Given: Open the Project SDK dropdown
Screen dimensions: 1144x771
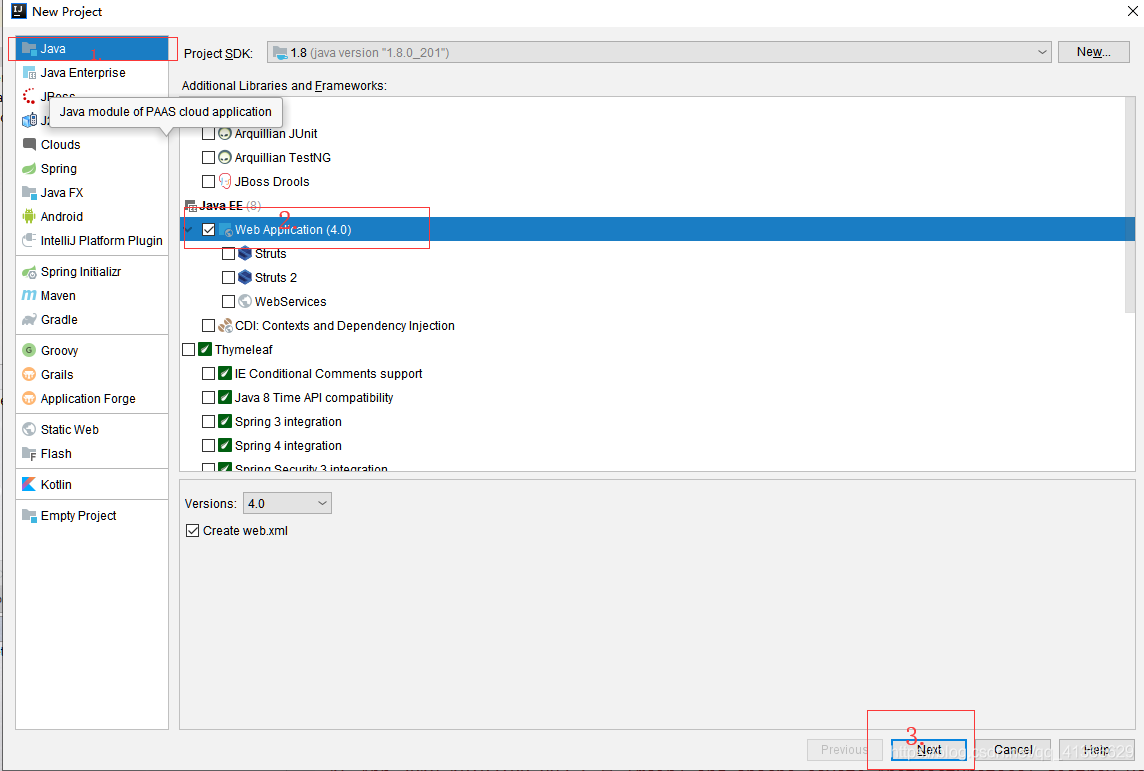Looking at the screenshot, I should (659, 53).
